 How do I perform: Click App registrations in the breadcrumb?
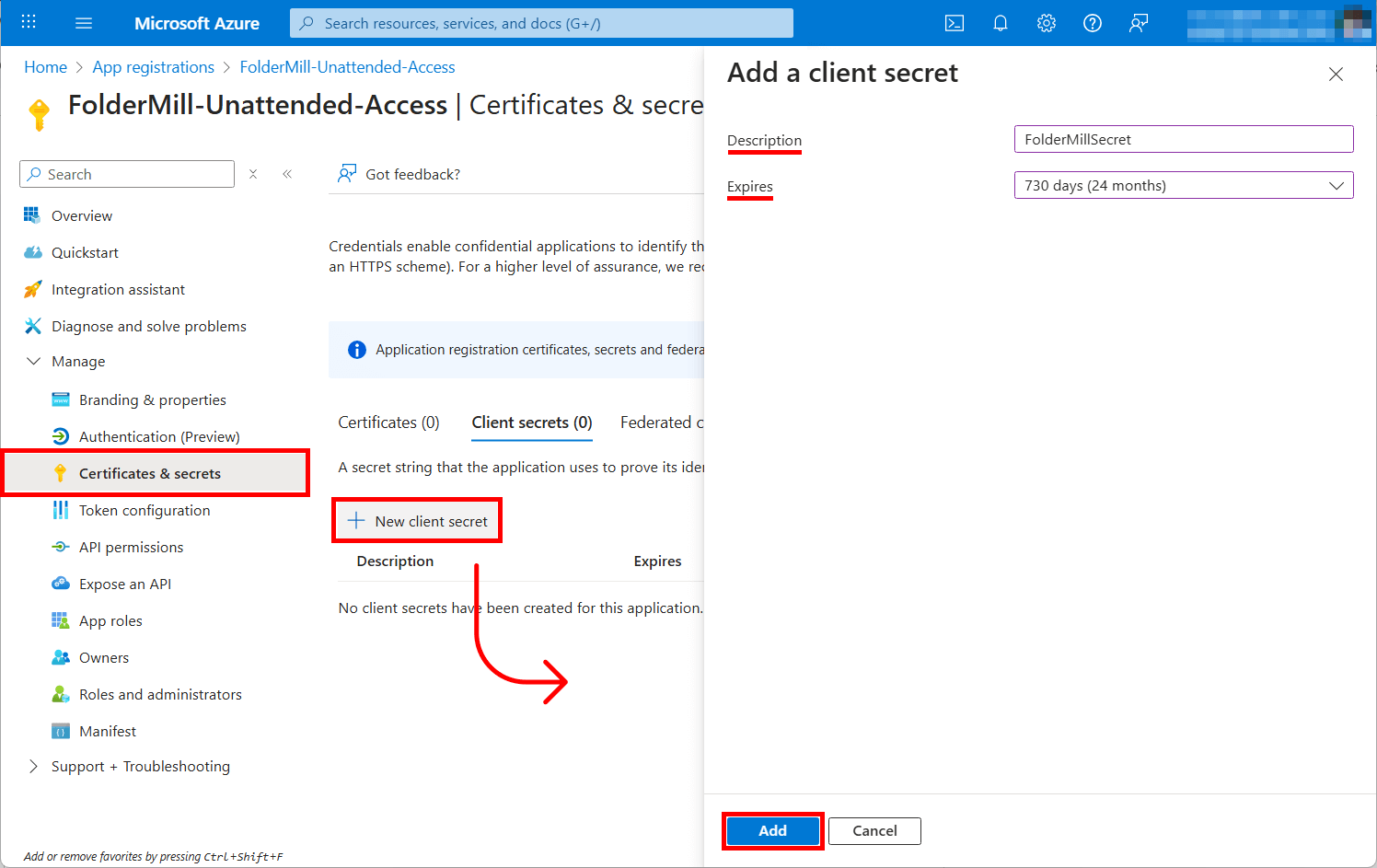153,66
